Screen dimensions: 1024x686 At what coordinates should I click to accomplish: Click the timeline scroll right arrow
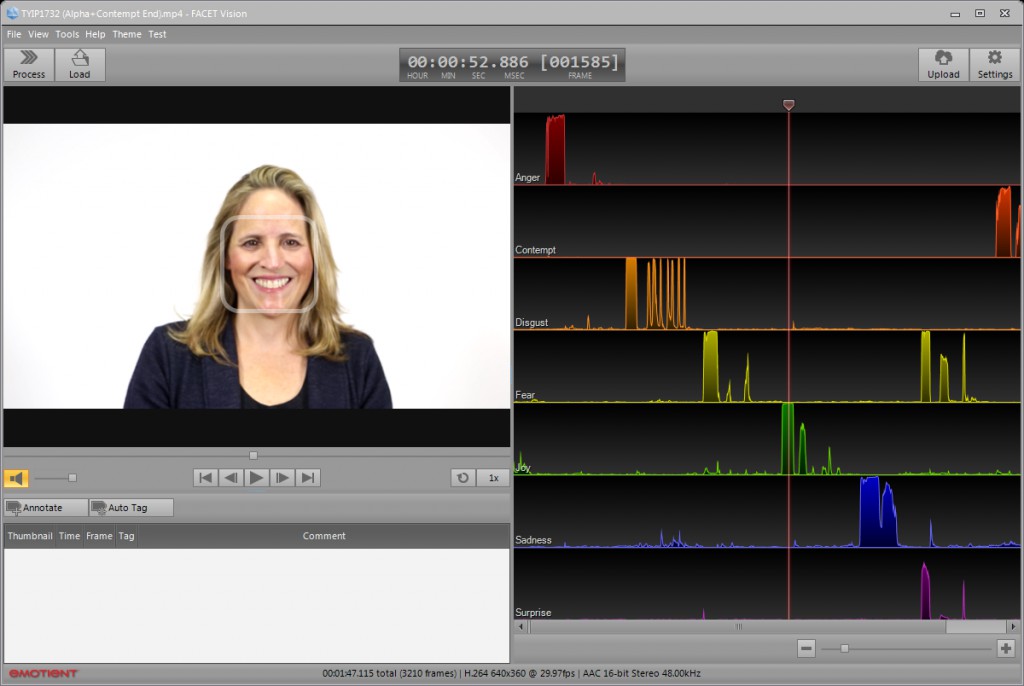click(x=1013, y=627)
